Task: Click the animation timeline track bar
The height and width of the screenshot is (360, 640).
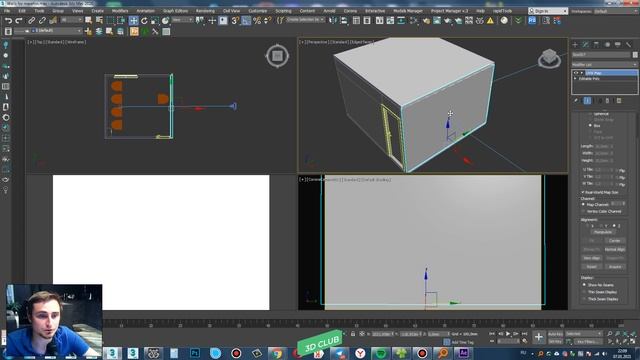Action: [x=363, y=323]
